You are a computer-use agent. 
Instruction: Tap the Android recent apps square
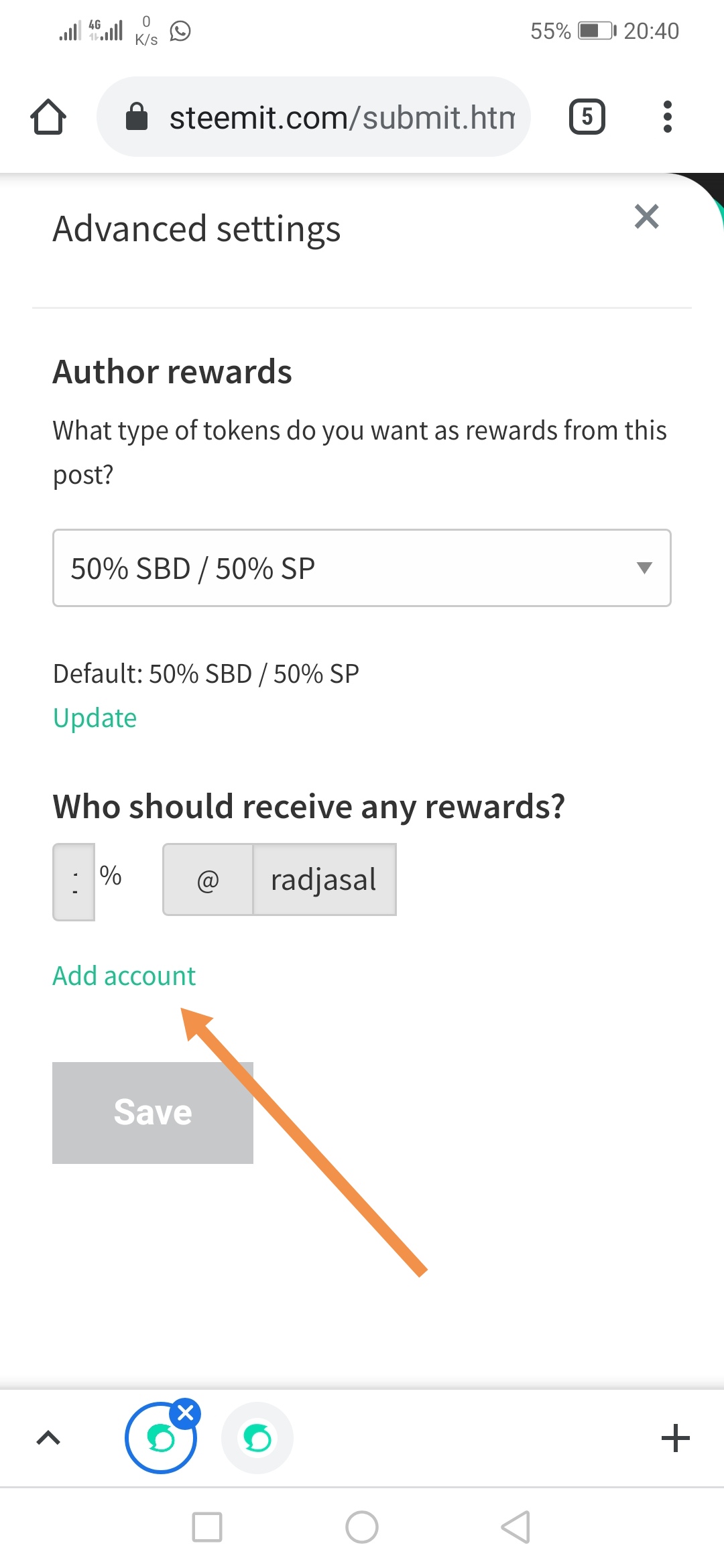pyautogui.click(x=207, y=1527)
